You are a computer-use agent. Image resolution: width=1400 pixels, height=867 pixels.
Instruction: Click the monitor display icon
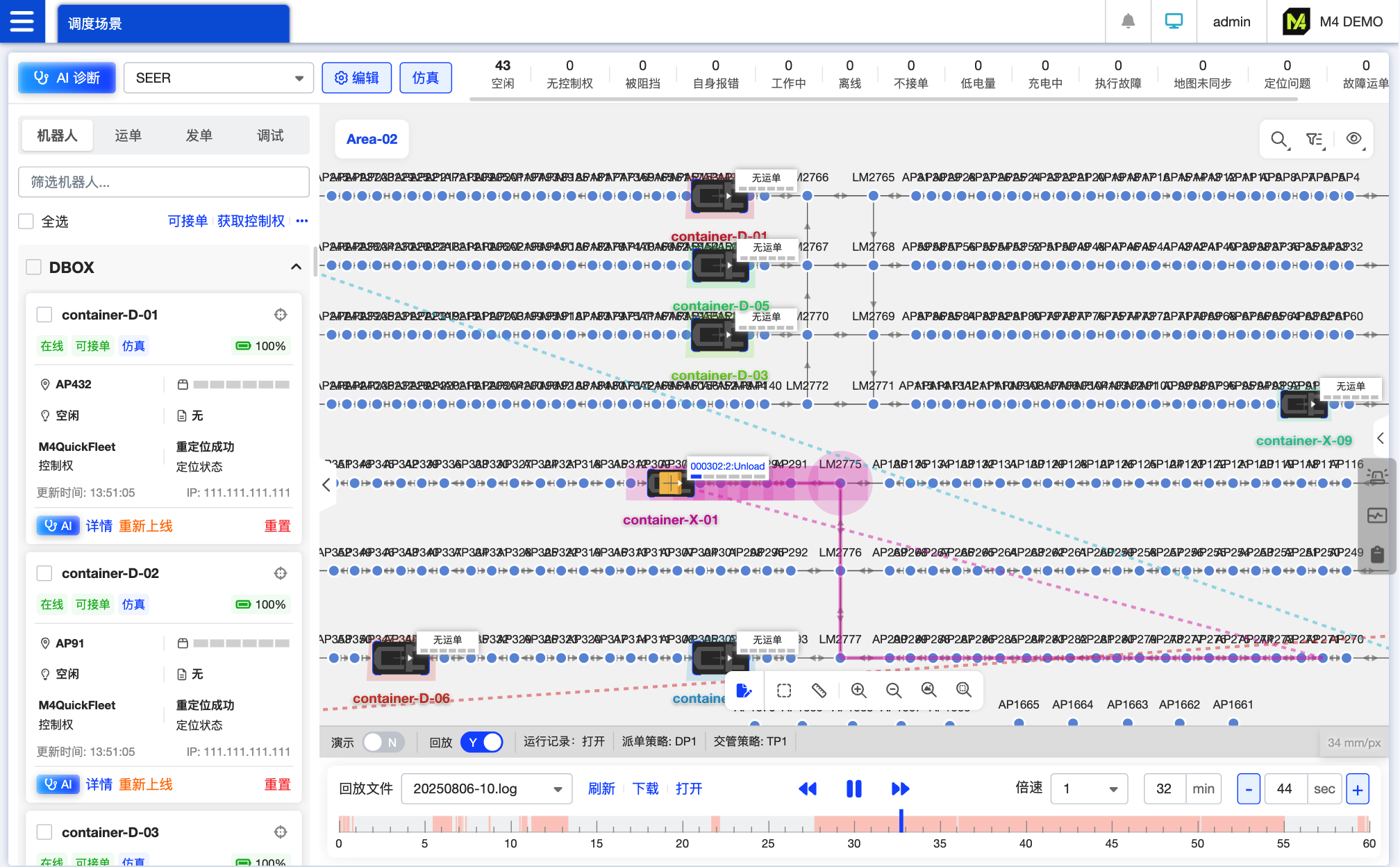click(1174, 22)
